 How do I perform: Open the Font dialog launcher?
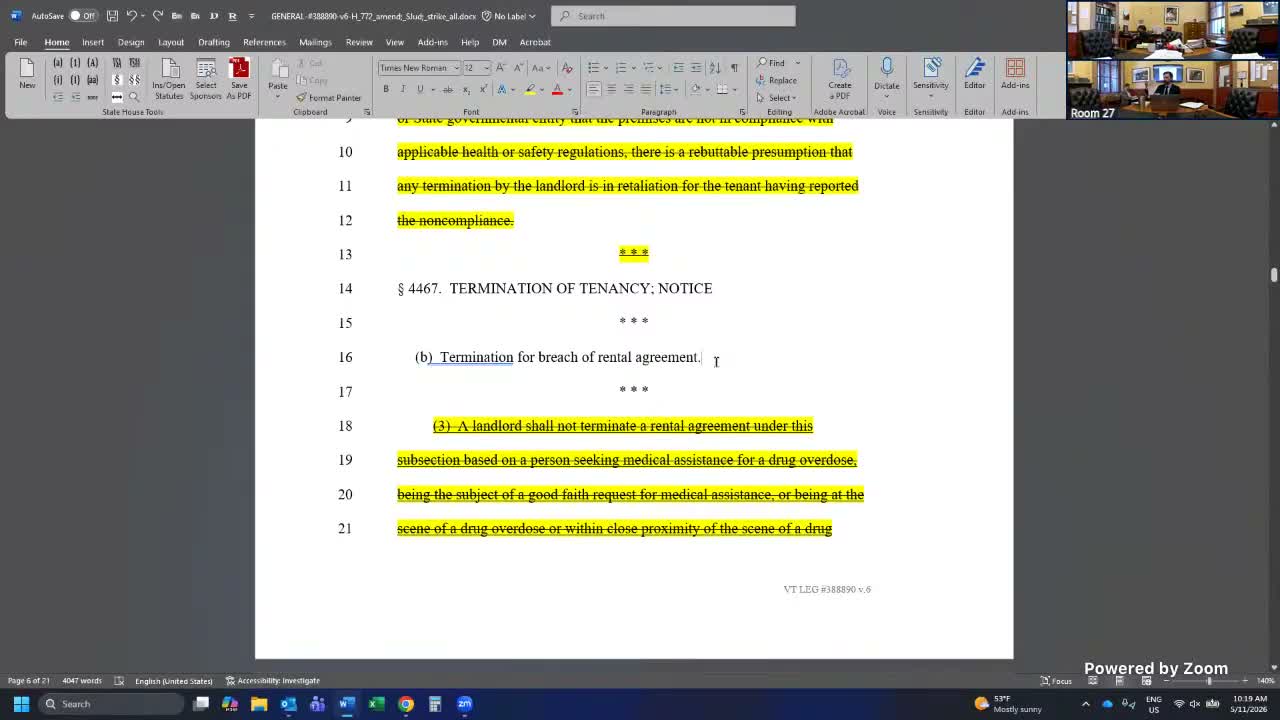pos(574,112)
